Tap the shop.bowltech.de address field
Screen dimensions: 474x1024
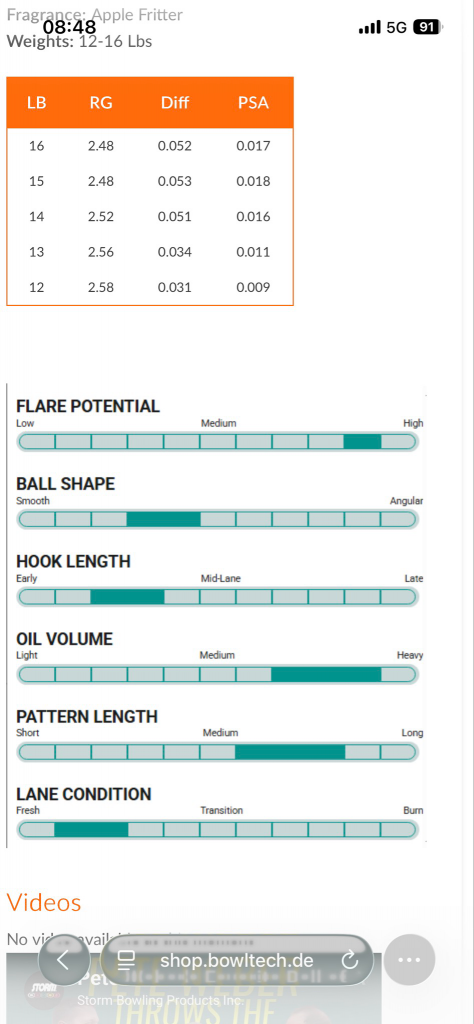click(x=236, y=960)
